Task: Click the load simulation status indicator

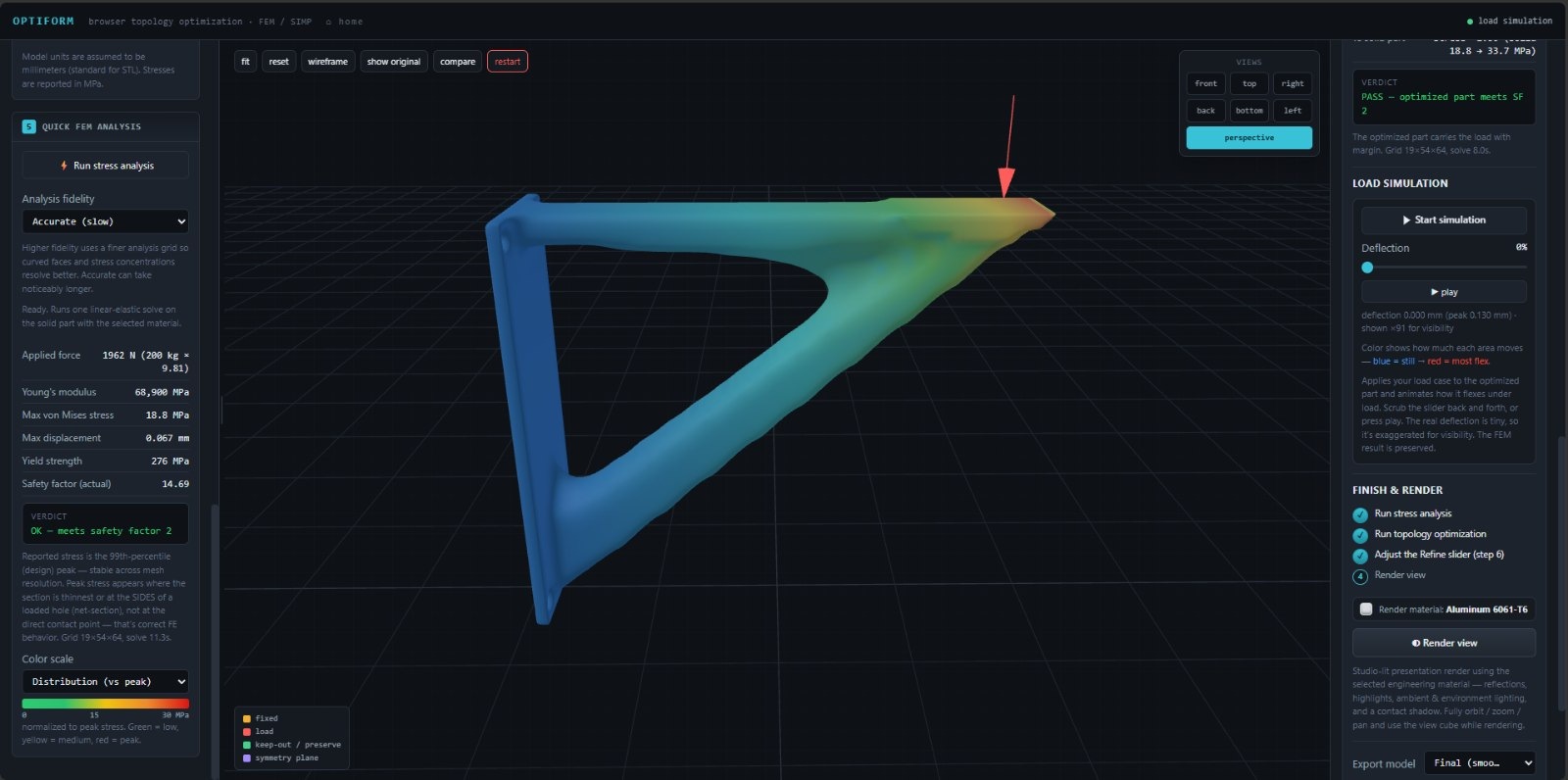Action: 1509,21
